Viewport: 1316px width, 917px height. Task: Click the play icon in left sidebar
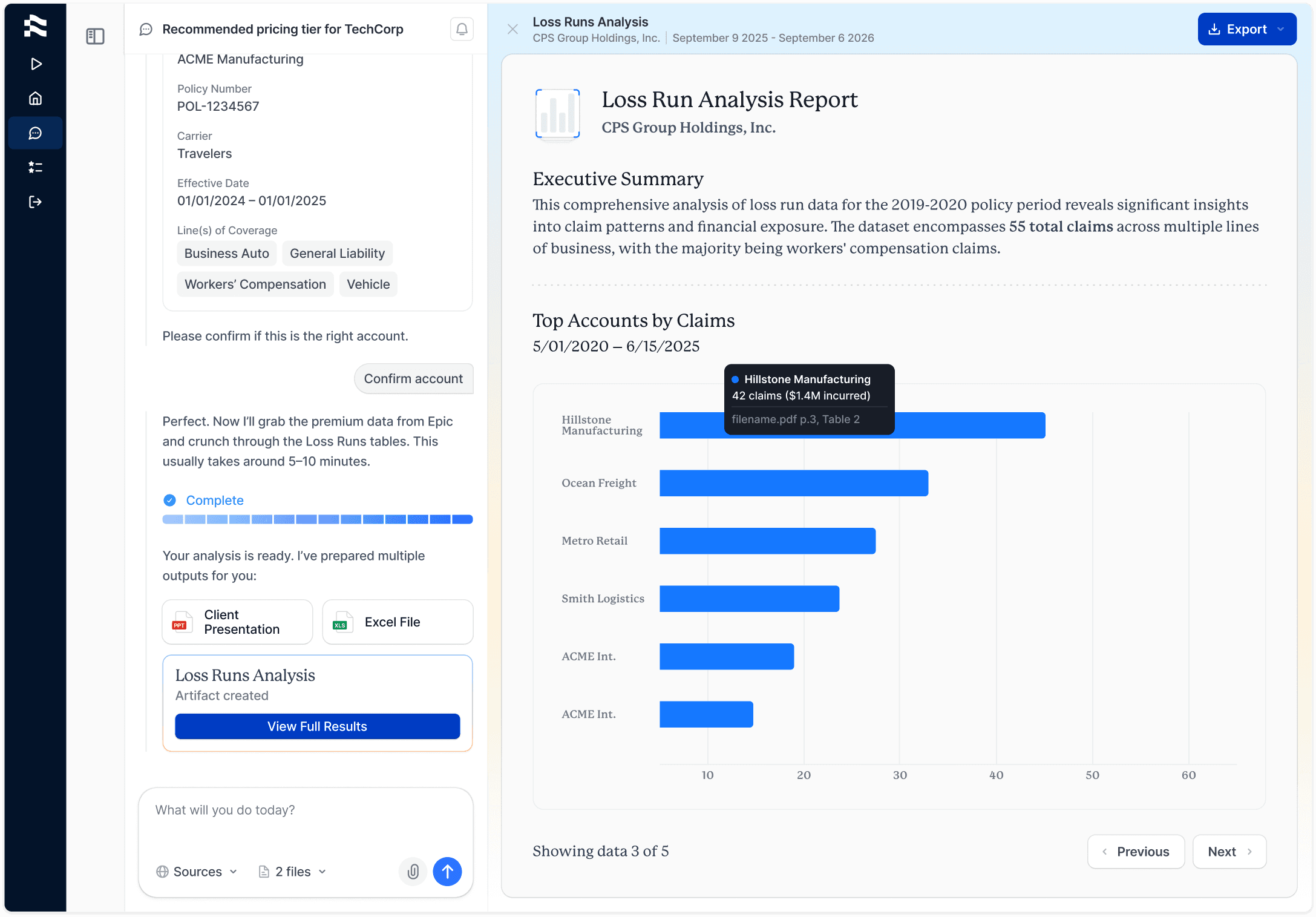36,64
